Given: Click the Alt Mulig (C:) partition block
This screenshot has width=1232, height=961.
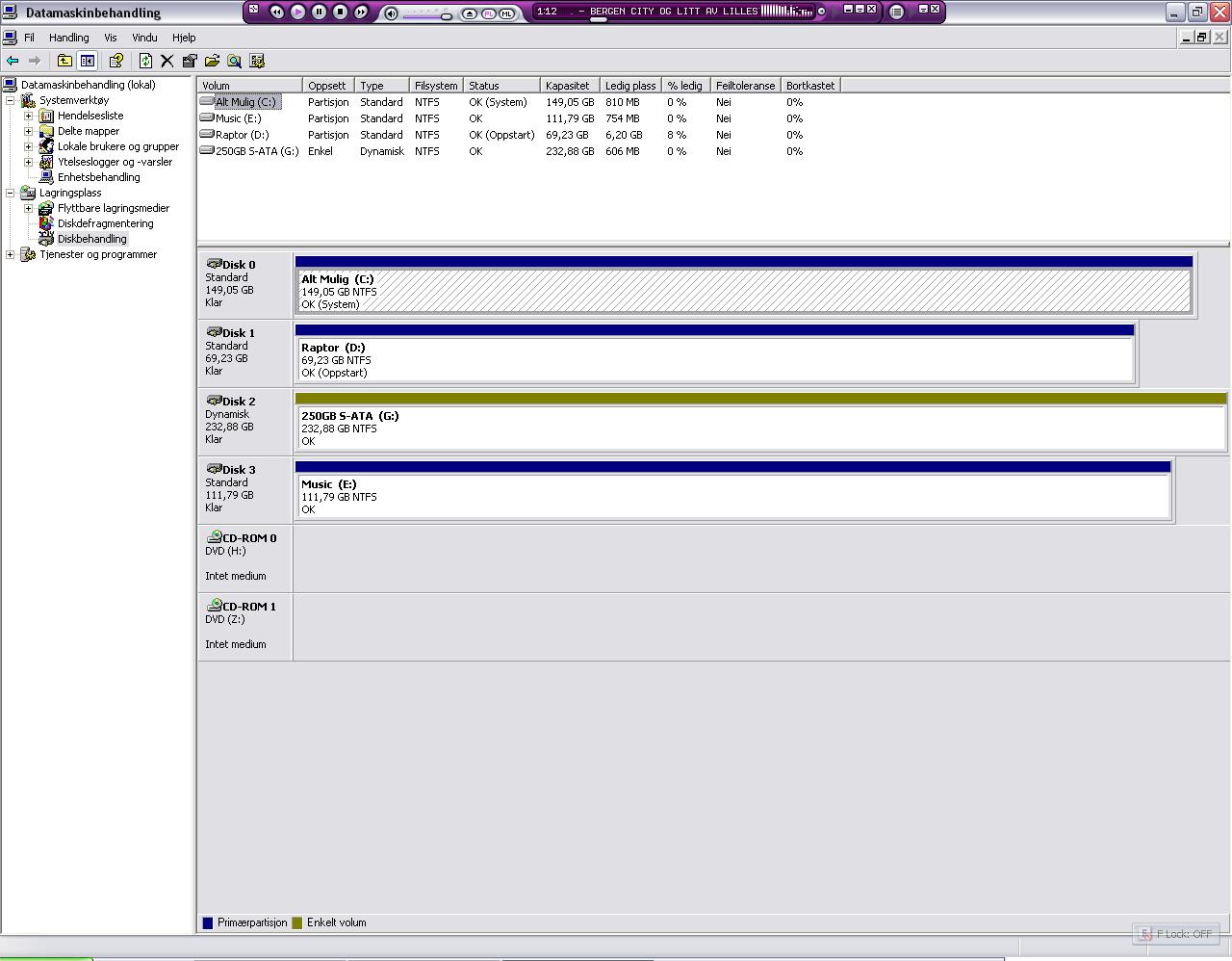Looking at the screenshot, I should coord(744,286).
